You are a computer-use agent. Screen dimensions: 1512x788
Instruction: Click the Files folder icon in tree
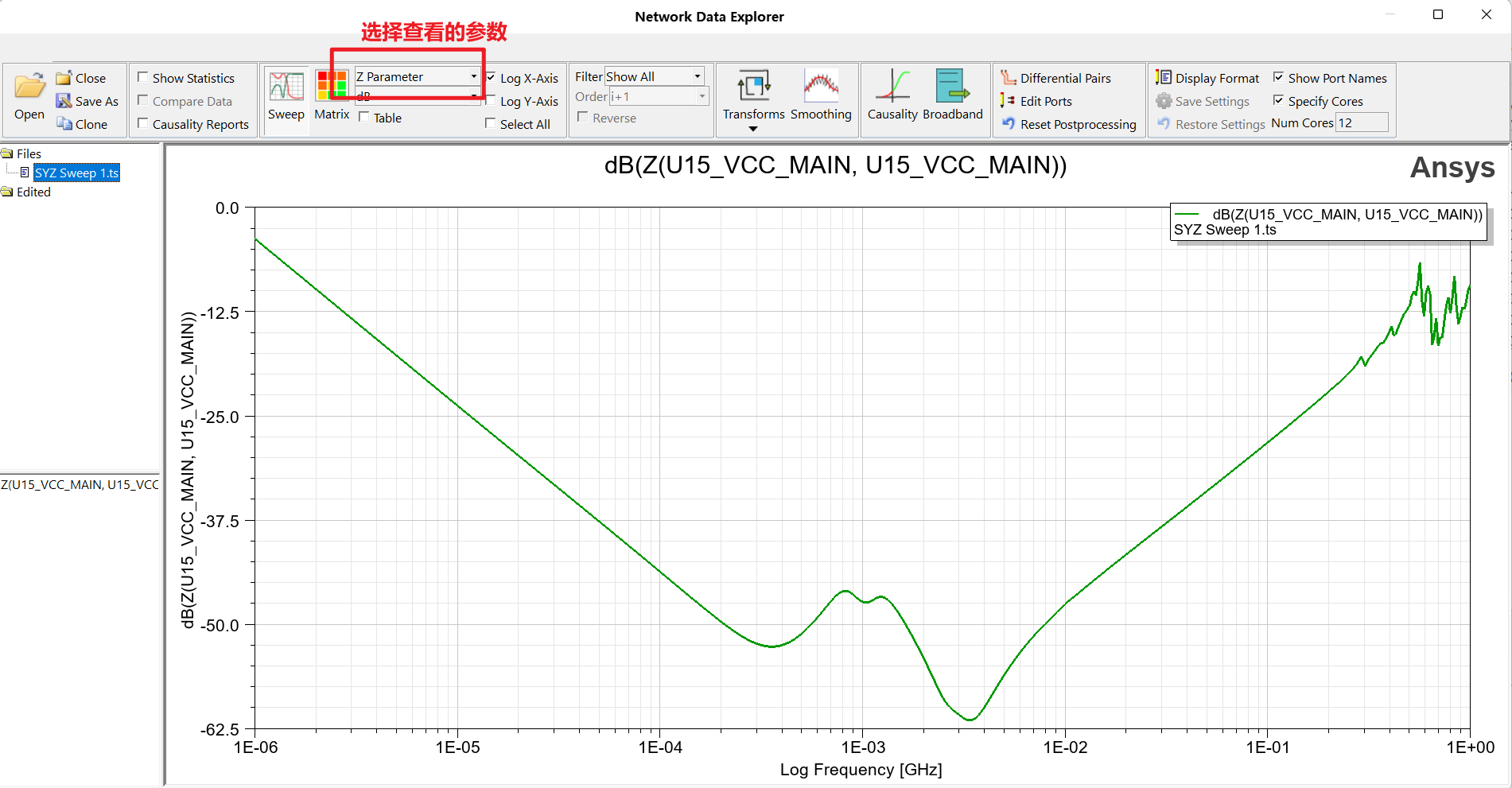coord(7,153)
